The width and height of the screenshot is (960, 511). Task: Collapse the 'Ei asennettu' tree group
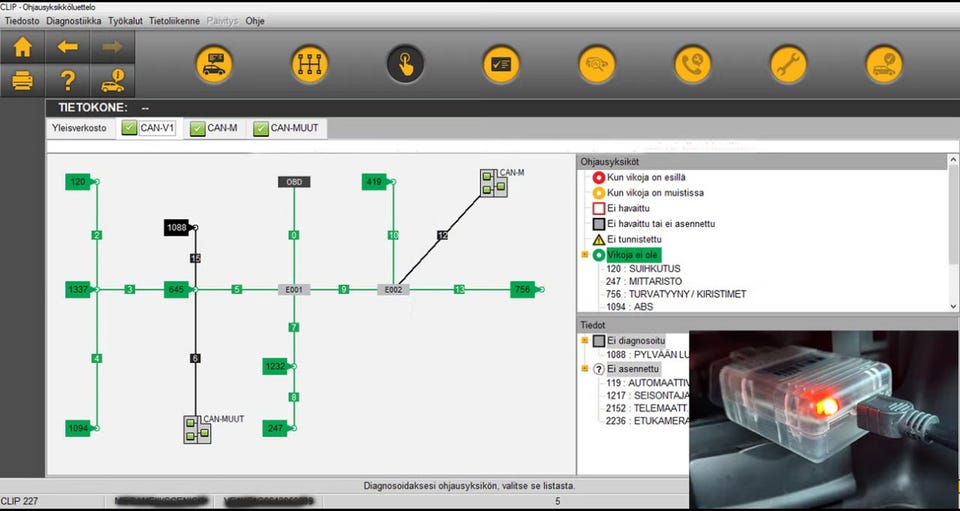(585, 369)
